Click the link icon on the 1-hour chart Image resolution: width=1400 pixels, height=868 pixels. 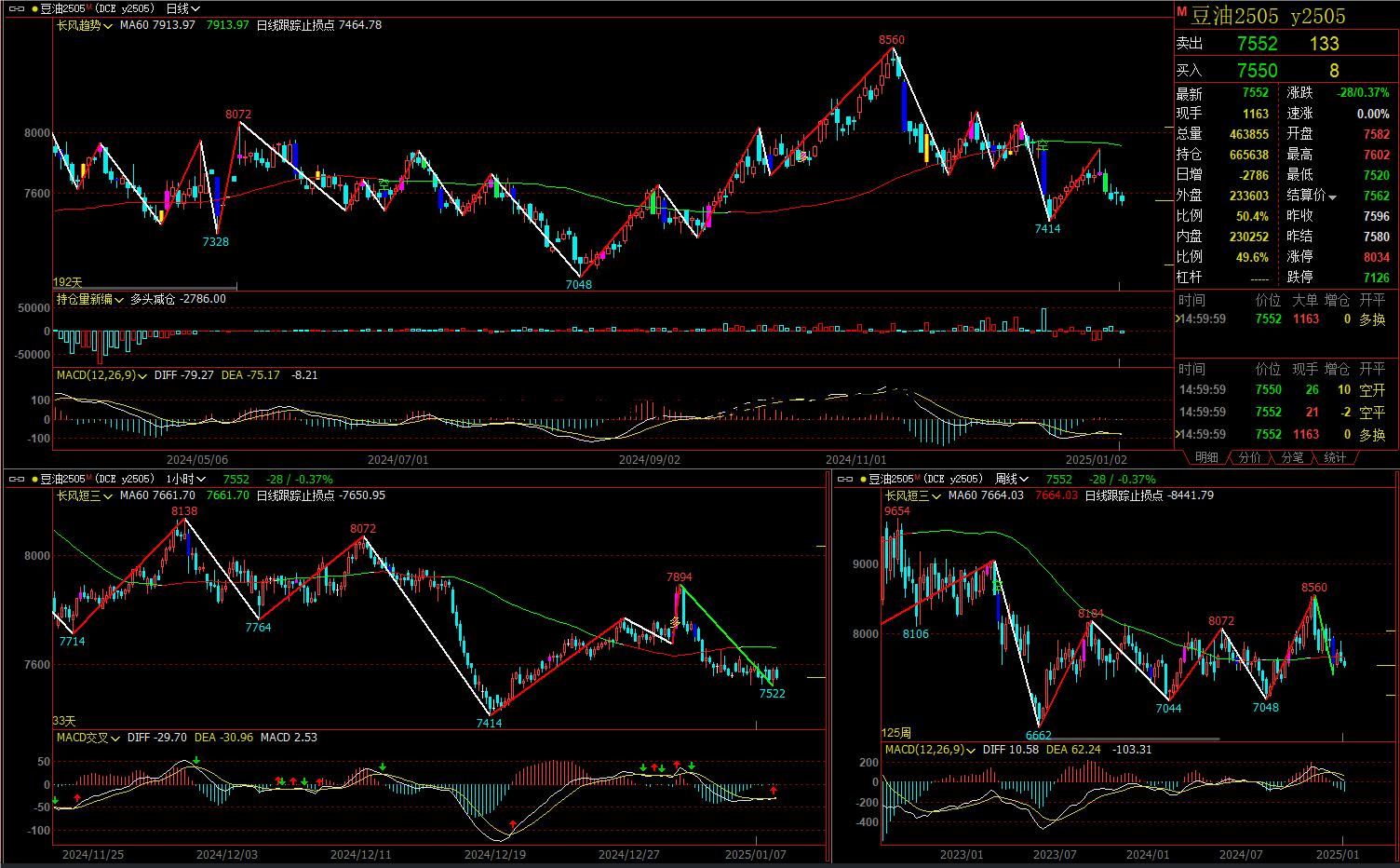point(16,479)
